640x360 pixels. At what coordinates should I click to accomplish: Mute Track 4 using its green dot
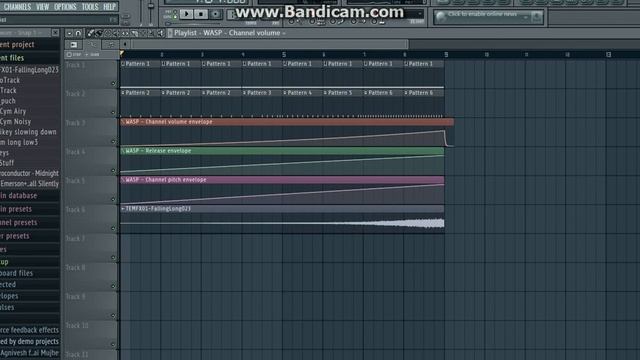click(x=113, y=170)
